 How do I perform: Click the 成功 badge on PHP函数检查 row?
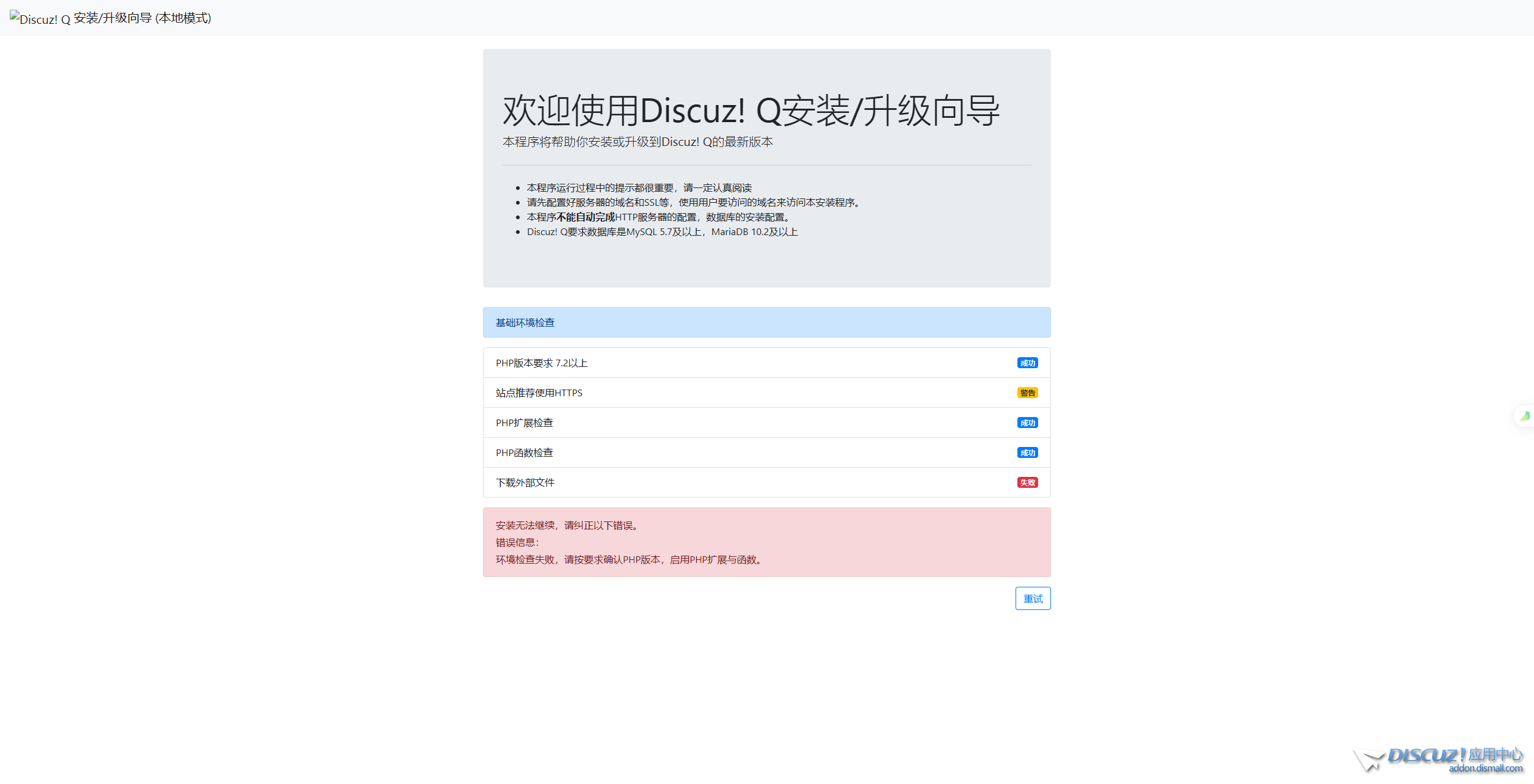point(1028,453)
